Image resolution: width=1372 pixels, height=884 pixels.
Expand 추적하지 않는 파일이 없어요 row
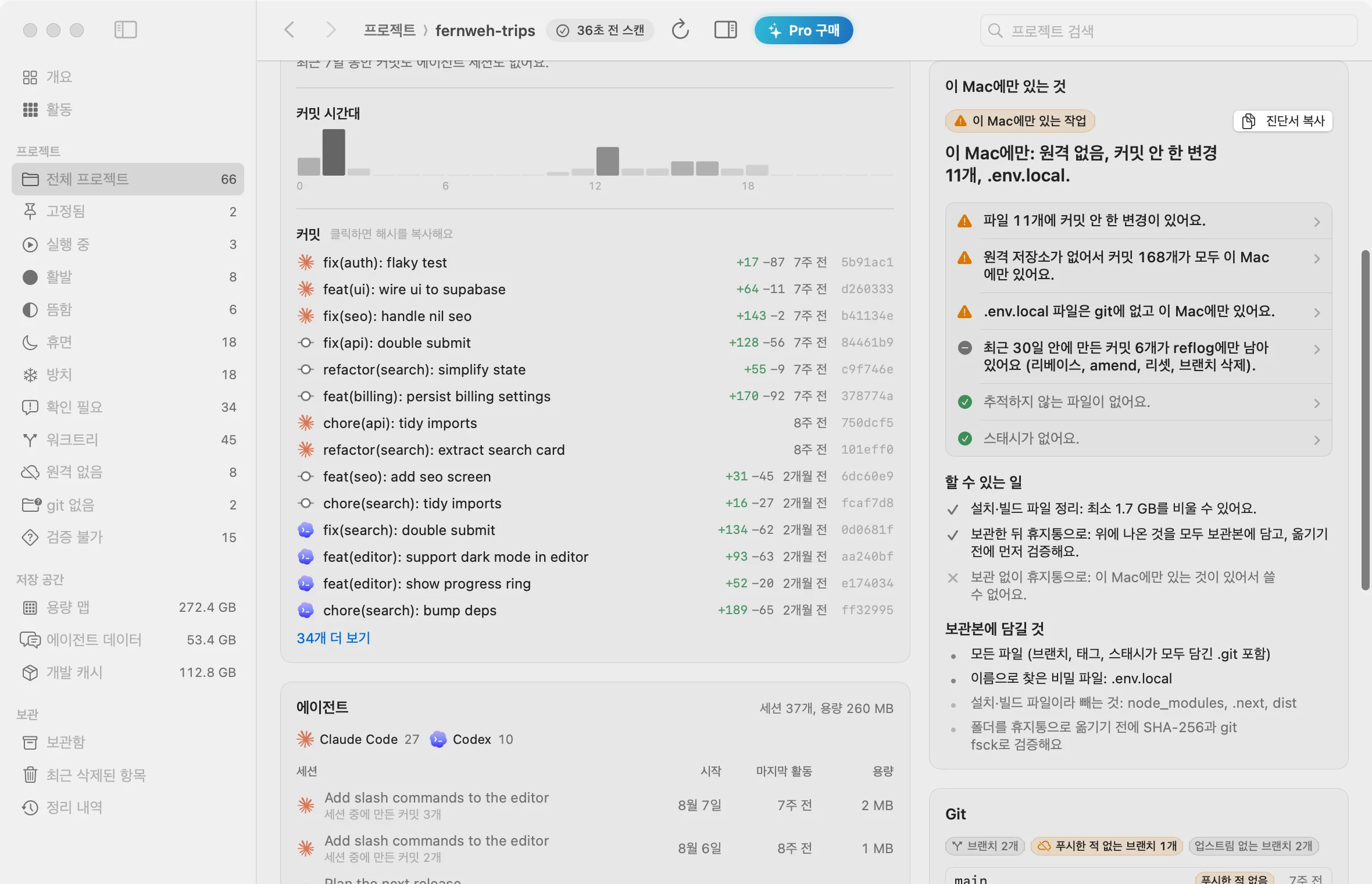1139,402
